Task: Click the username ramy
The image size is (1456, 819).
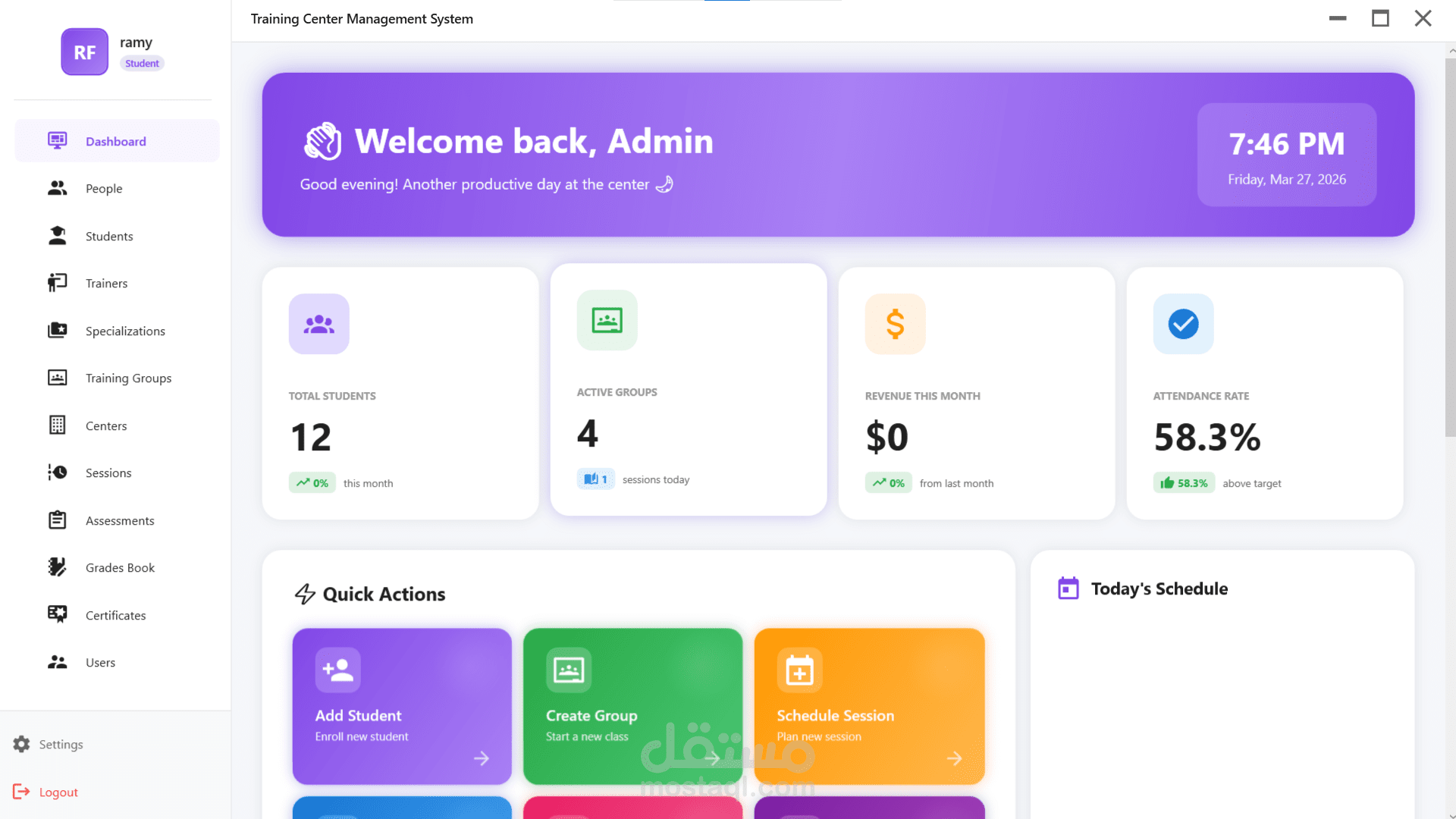Action: click(136, 42)
